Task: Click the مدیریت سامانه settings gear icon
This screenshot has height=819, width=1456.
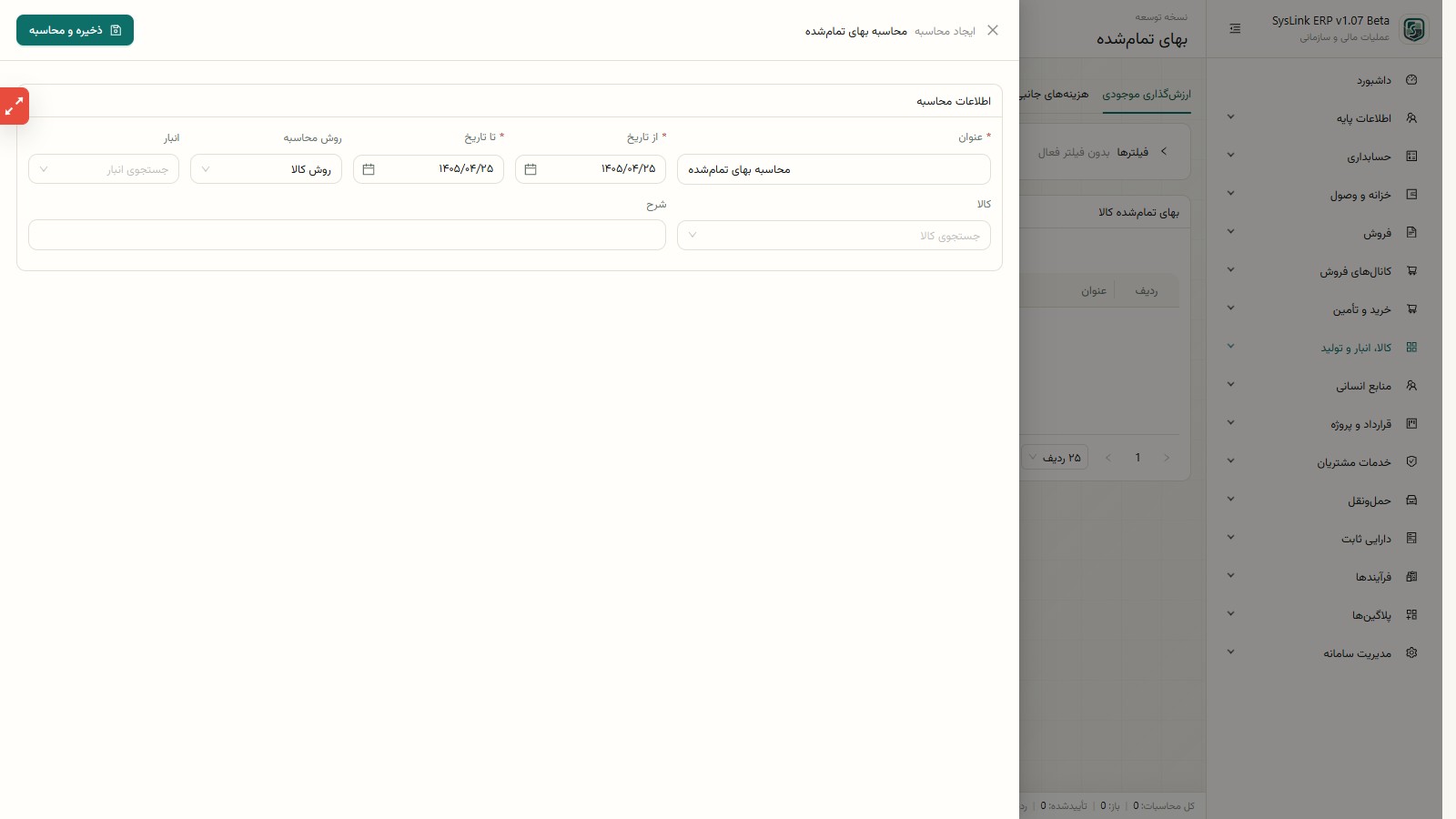Action: (x=1411, y=653)
